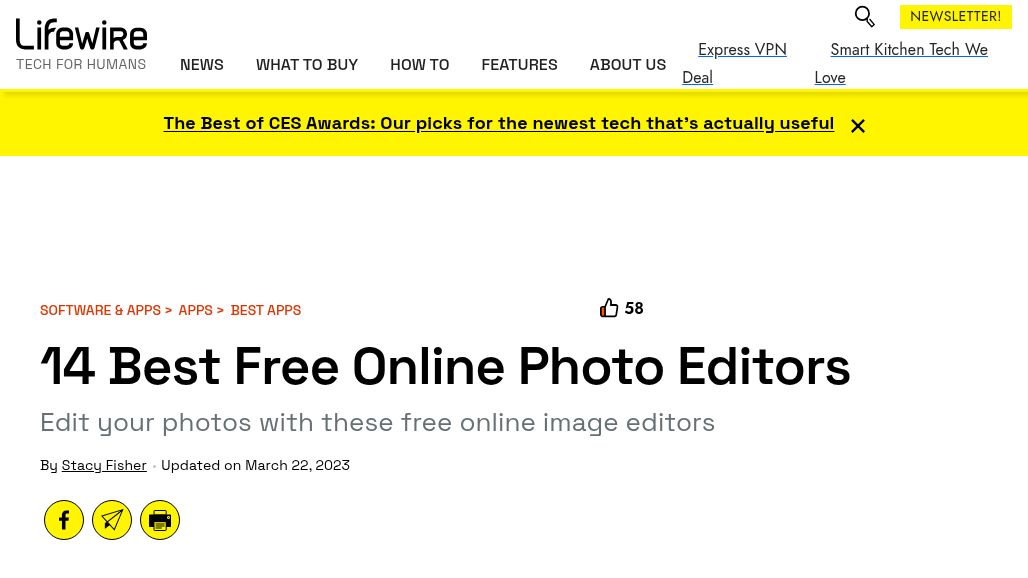Go to SOFTWARE & APPS breadcrumb
The image size is (1028, 578).
tap(100, 310)
